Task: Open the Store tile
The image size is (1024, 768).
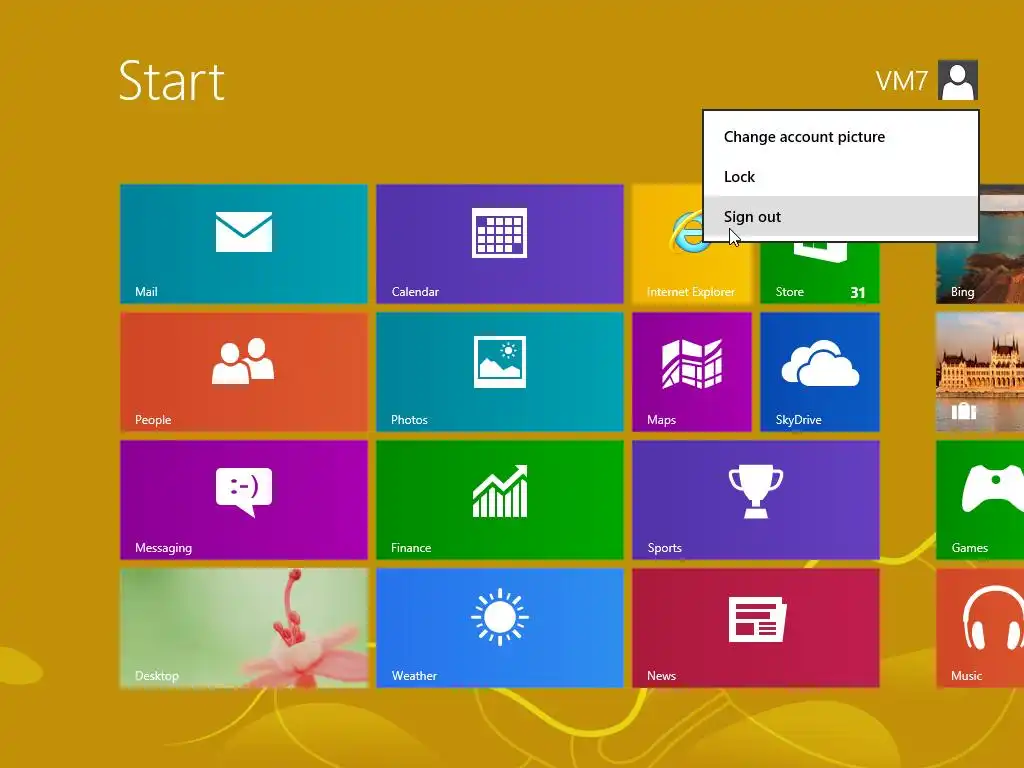Action: (820, 273)
